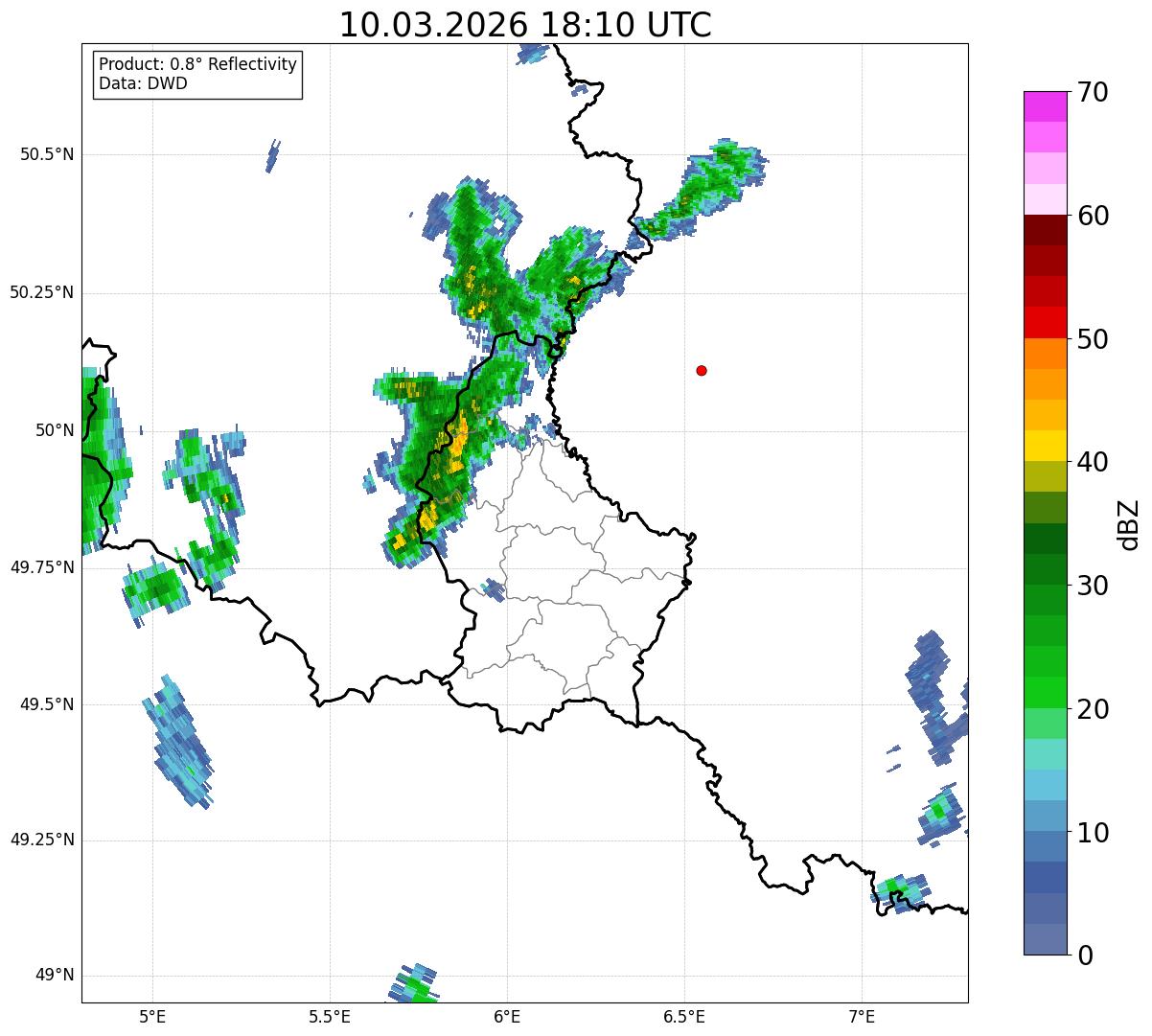Click the colorbar 10 tick label
The width and height of the screenshot is (1152, 1036).
pos(1093,833)
